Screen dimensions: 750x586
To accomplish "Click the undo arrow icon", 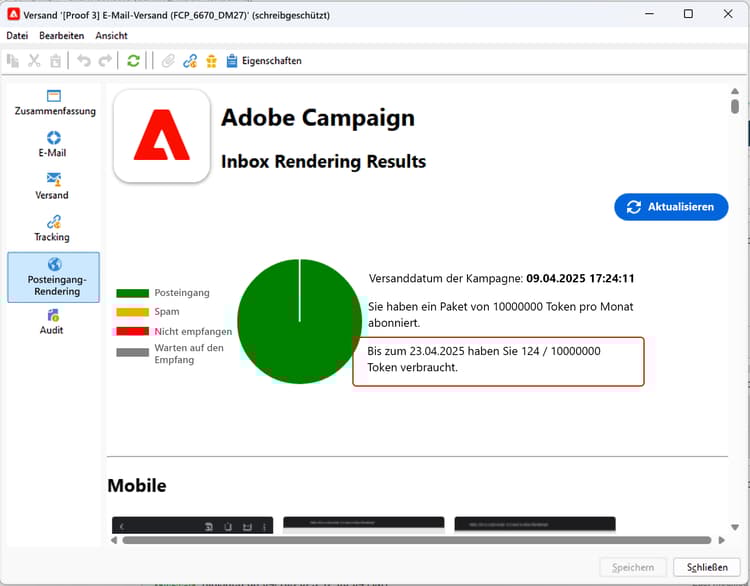I will pyautogui.click(x=84, y=61).
